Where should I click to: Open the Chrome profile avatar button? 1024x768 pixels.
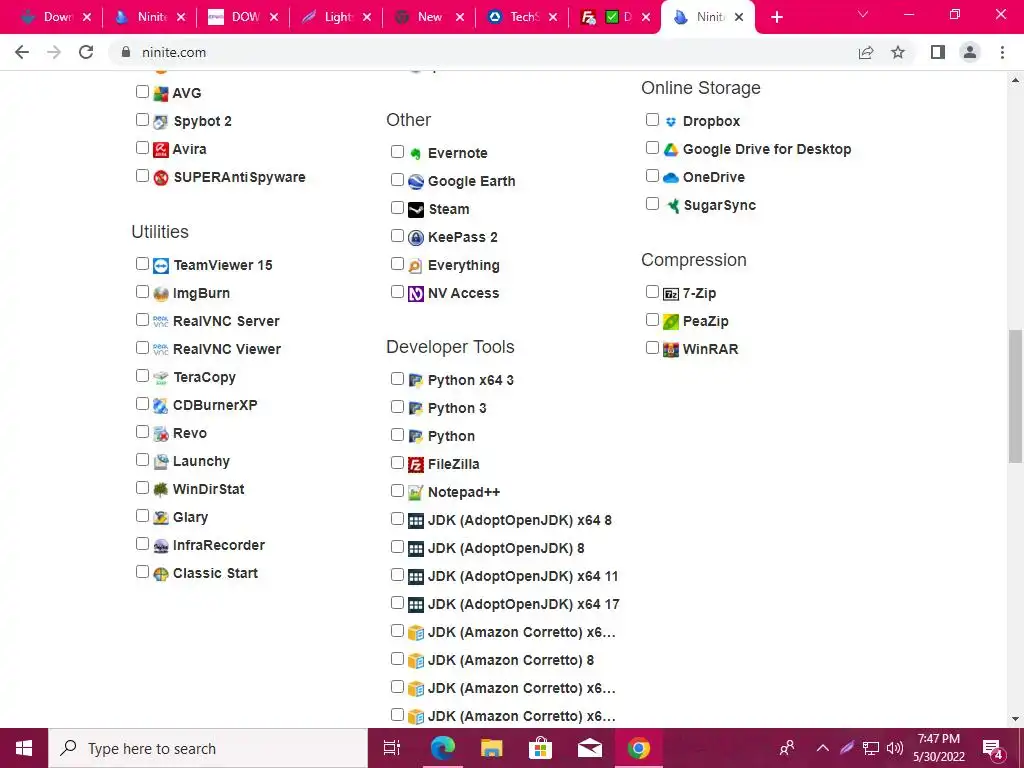pyautogui.click(x=970, y=52)
